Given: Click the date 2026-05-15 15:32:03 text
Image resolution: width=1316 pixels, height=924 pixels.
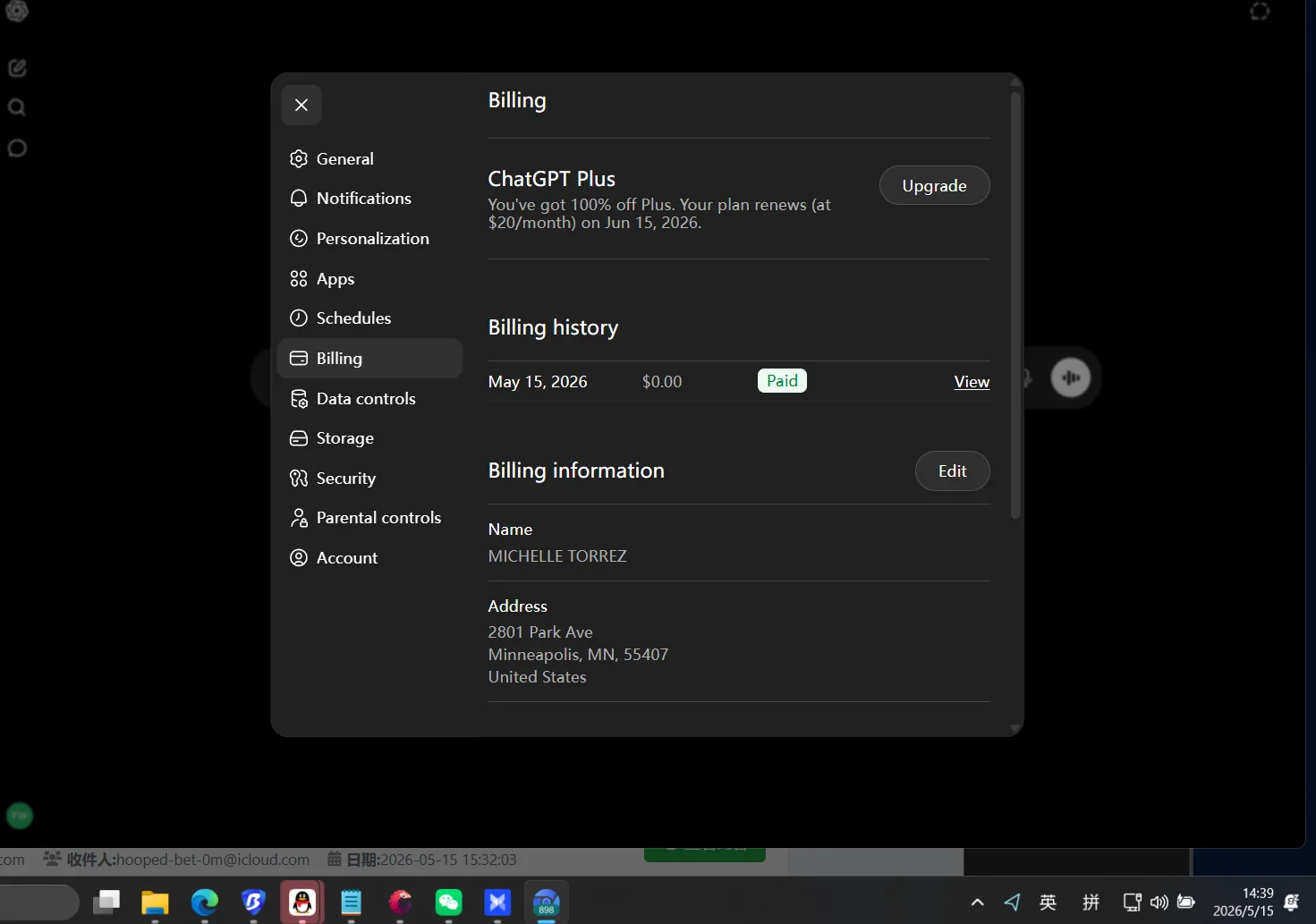Looking at the screenshot, I should (448, 860).
